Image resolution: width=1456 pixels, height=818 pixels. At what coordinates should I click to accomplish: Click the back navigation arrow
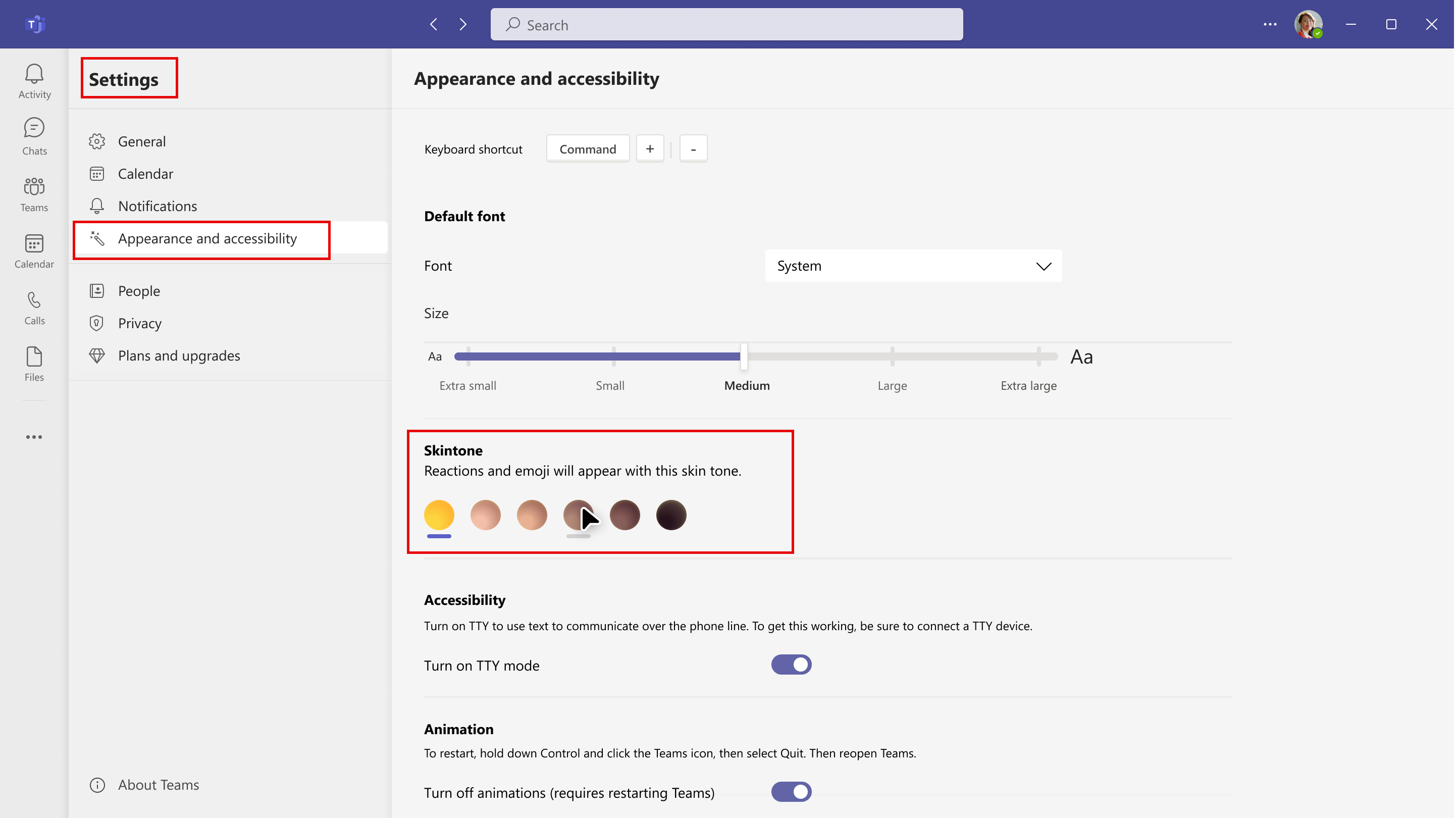[434, 24]
